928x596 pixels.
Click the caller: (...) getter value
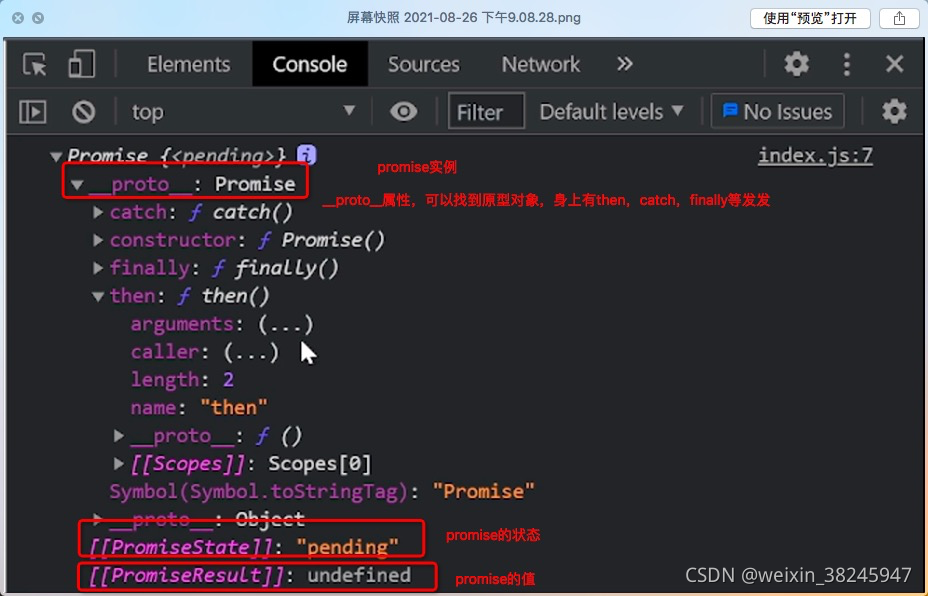point(251,352)
